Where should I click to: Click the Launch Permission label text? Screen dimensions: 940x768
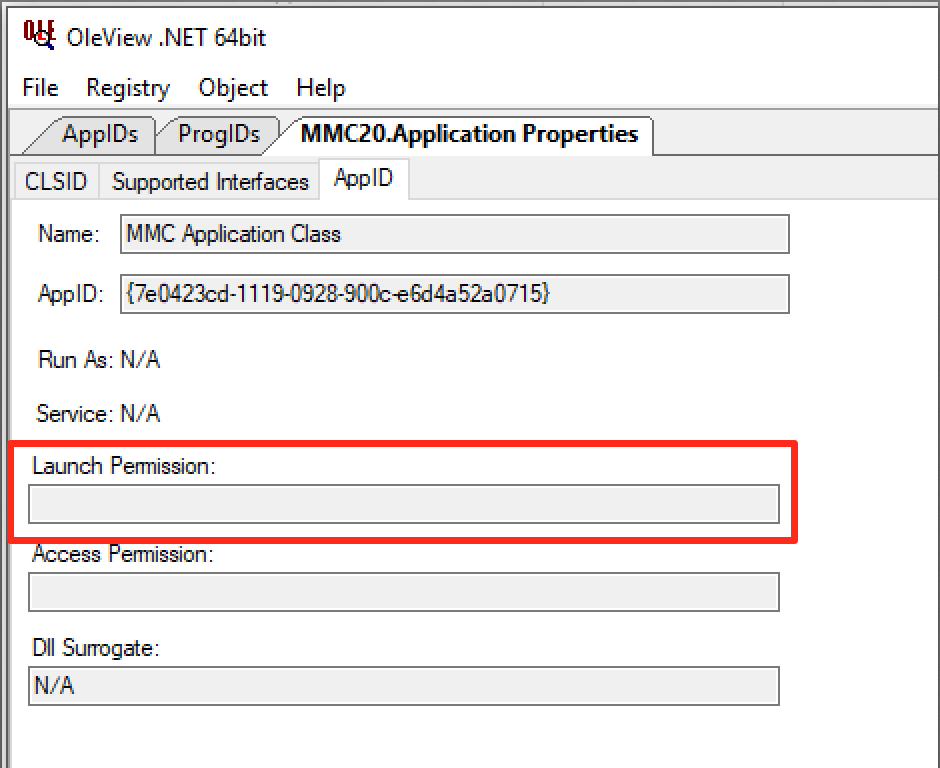pos(123,466)
